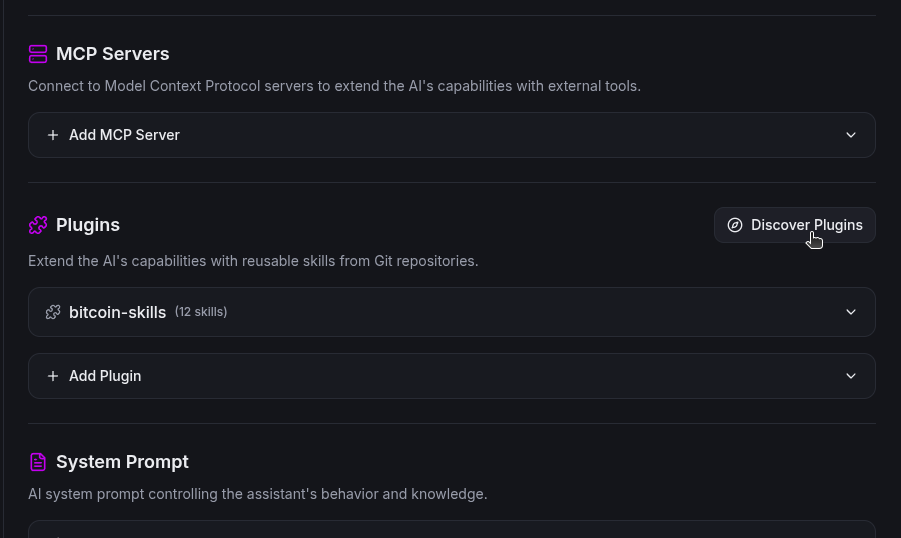Click the System Prompt section heading
The image size is (901, 538).
point(122,462)
